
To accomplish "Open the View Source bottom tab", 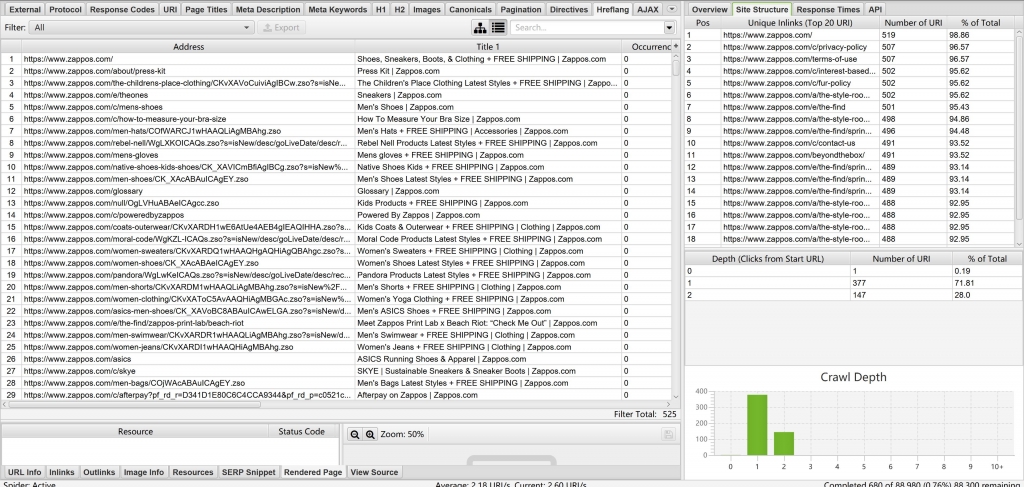I will (374, 472).
